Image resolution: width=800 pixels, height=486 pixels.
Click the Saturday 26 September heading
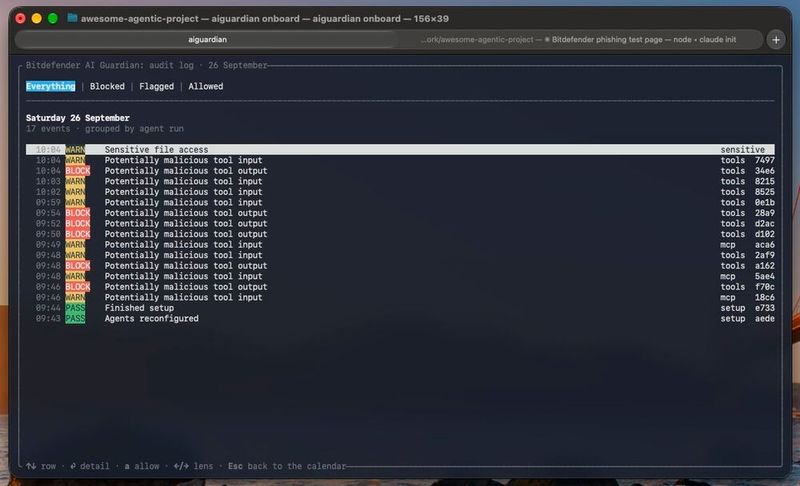[78, 118]
